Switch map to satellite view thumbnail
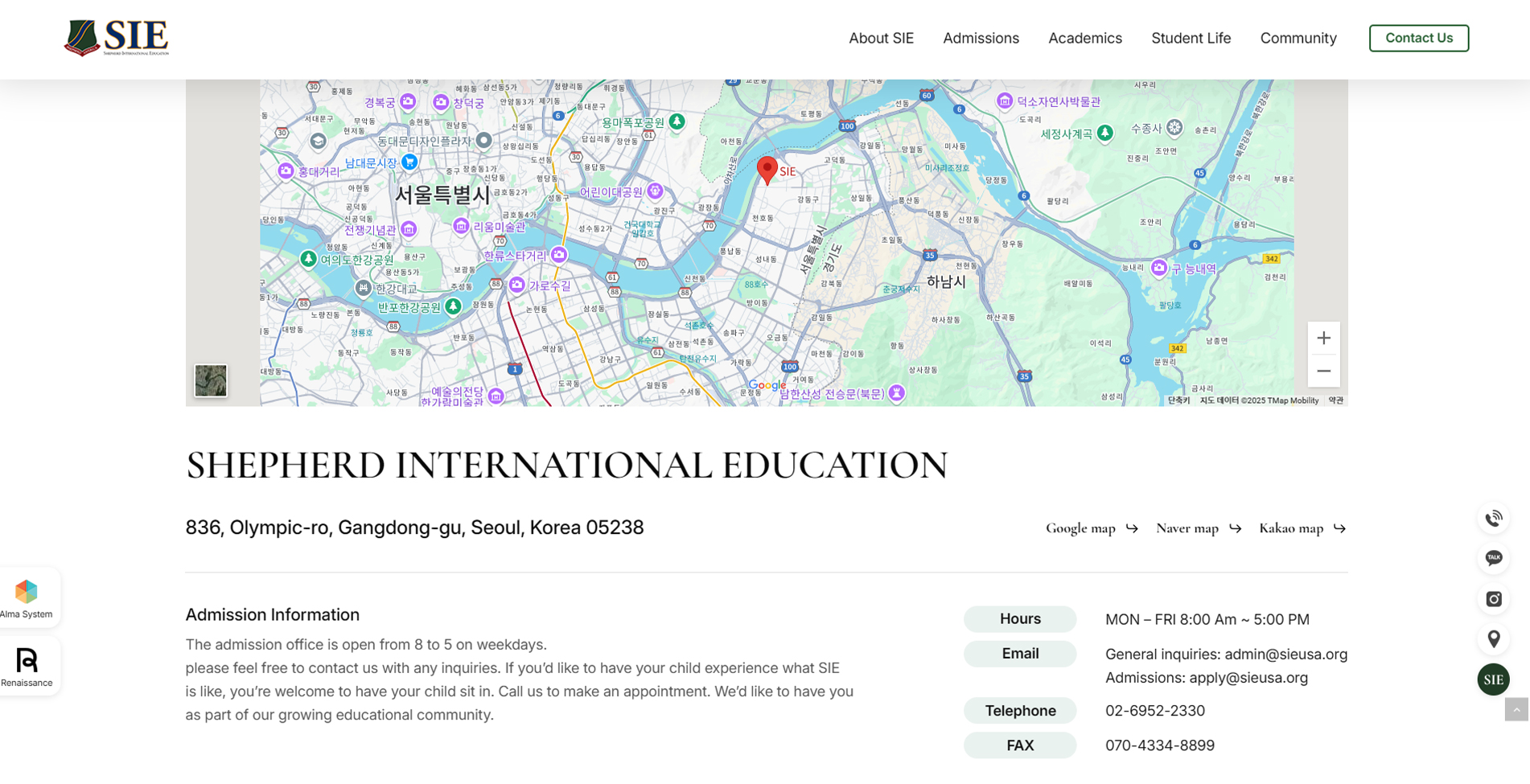 (x=211, y=380)
